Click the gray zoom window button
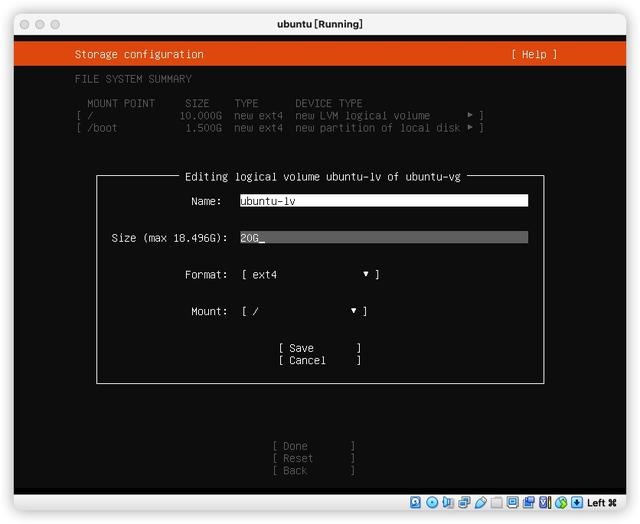Screen dimensions: 640x524 pyautogui.click(x=55, y=24)
